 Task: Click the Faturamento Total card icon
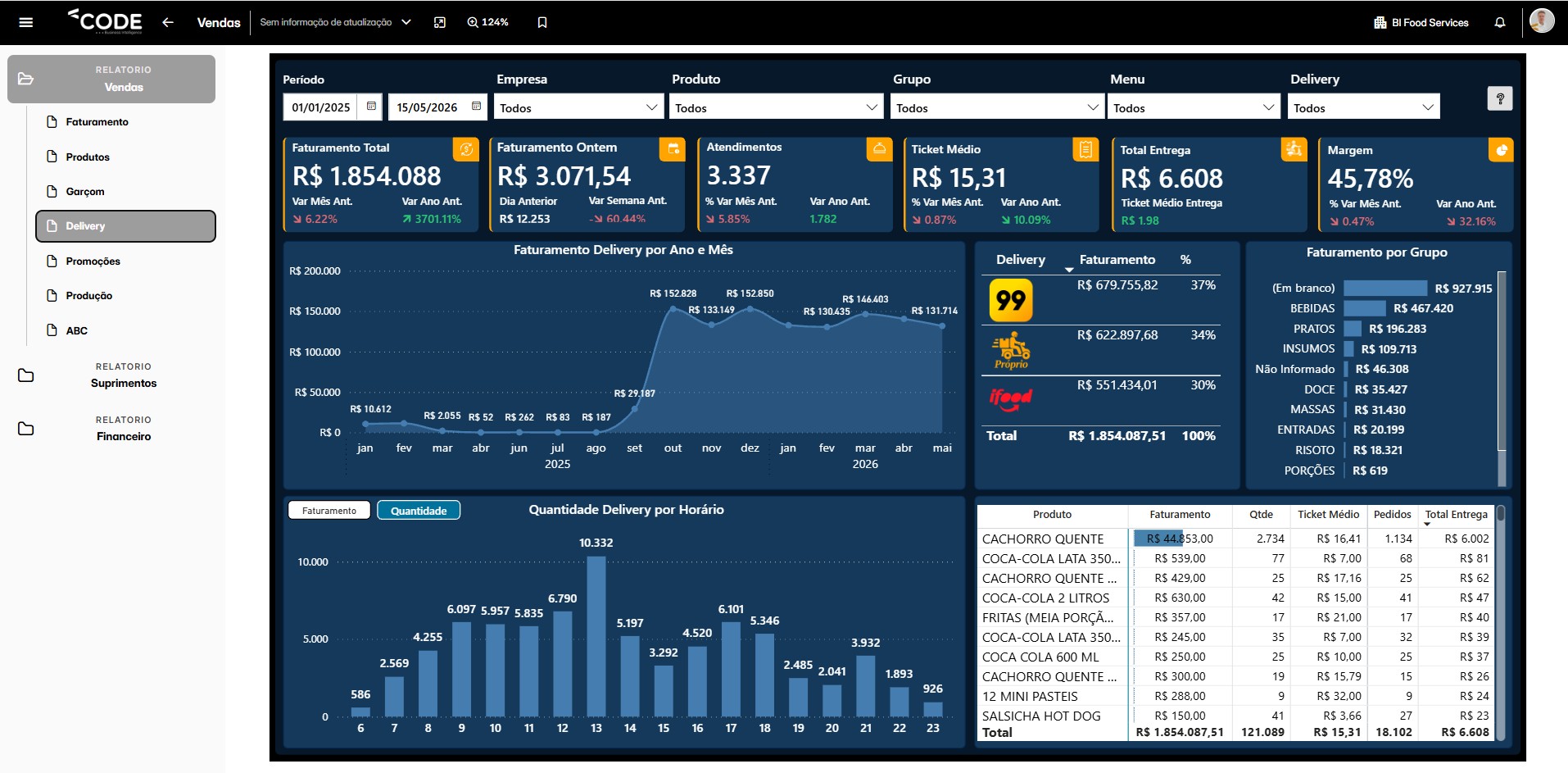pos(466,149)
